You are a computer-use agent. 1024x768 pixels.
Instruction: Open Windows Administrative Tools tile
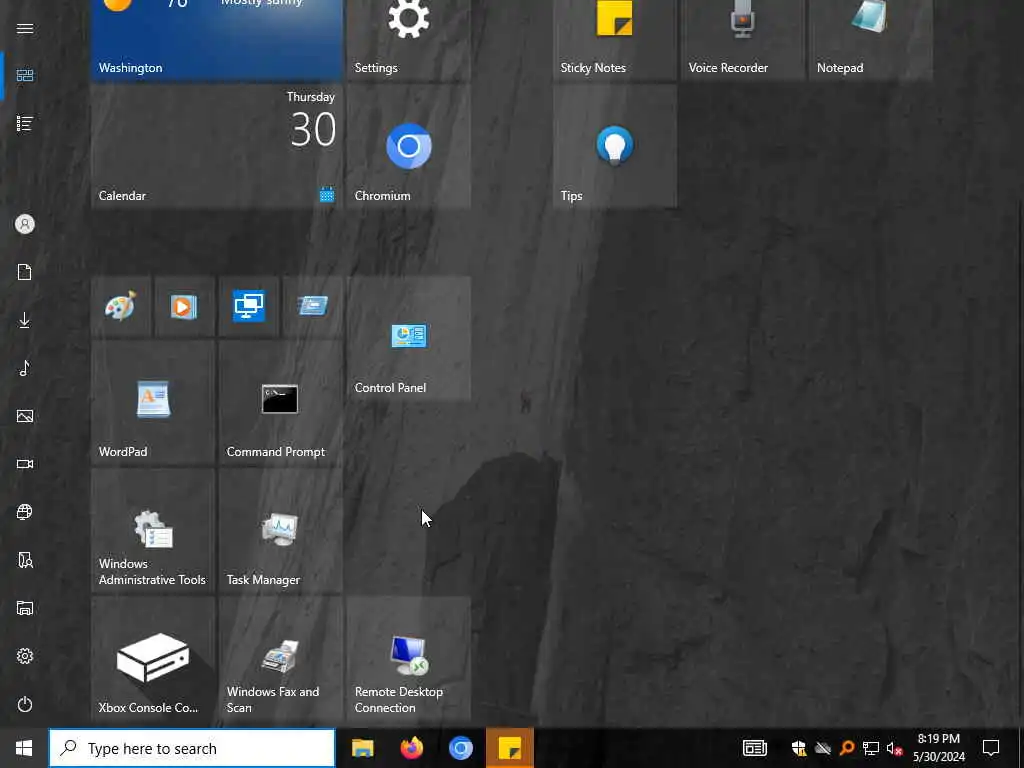click(153, 530)
